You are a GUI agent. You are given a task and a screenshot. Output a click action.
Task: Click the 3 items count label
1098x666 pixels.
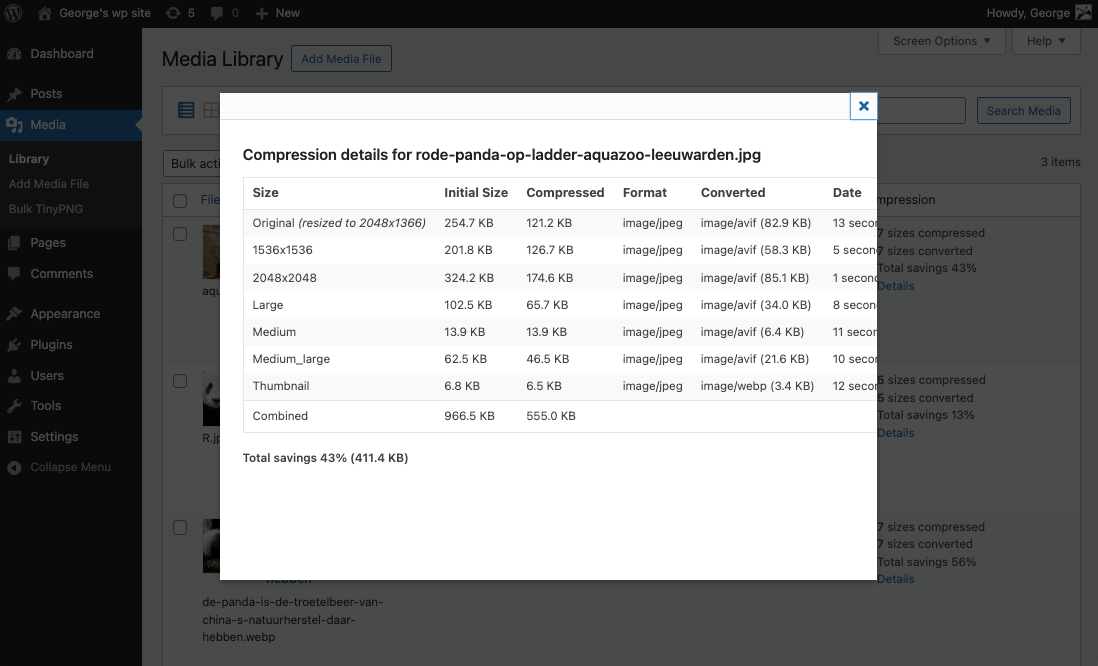pos(1060,162)
